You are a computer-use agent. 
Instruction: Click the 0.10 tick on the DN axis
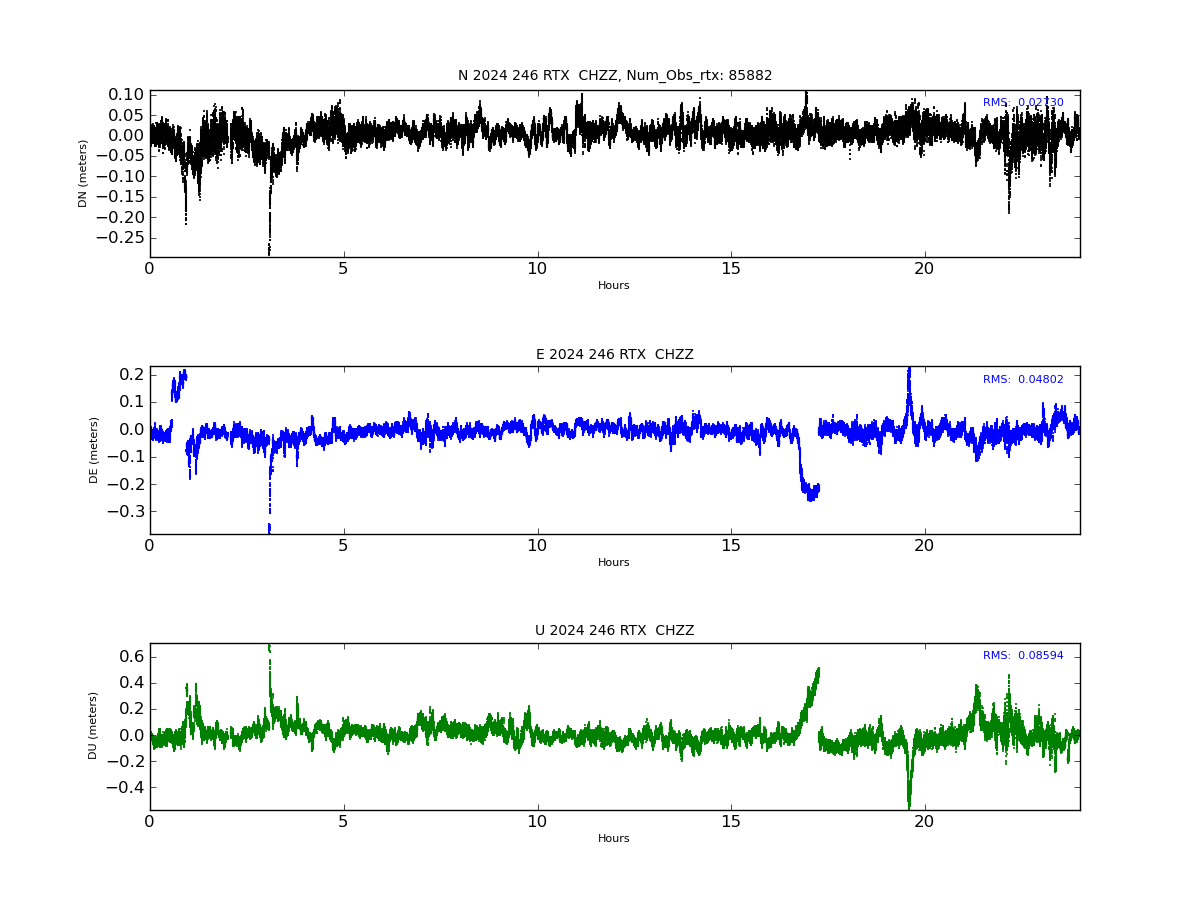pyautogui.click(x=126, y=95)
